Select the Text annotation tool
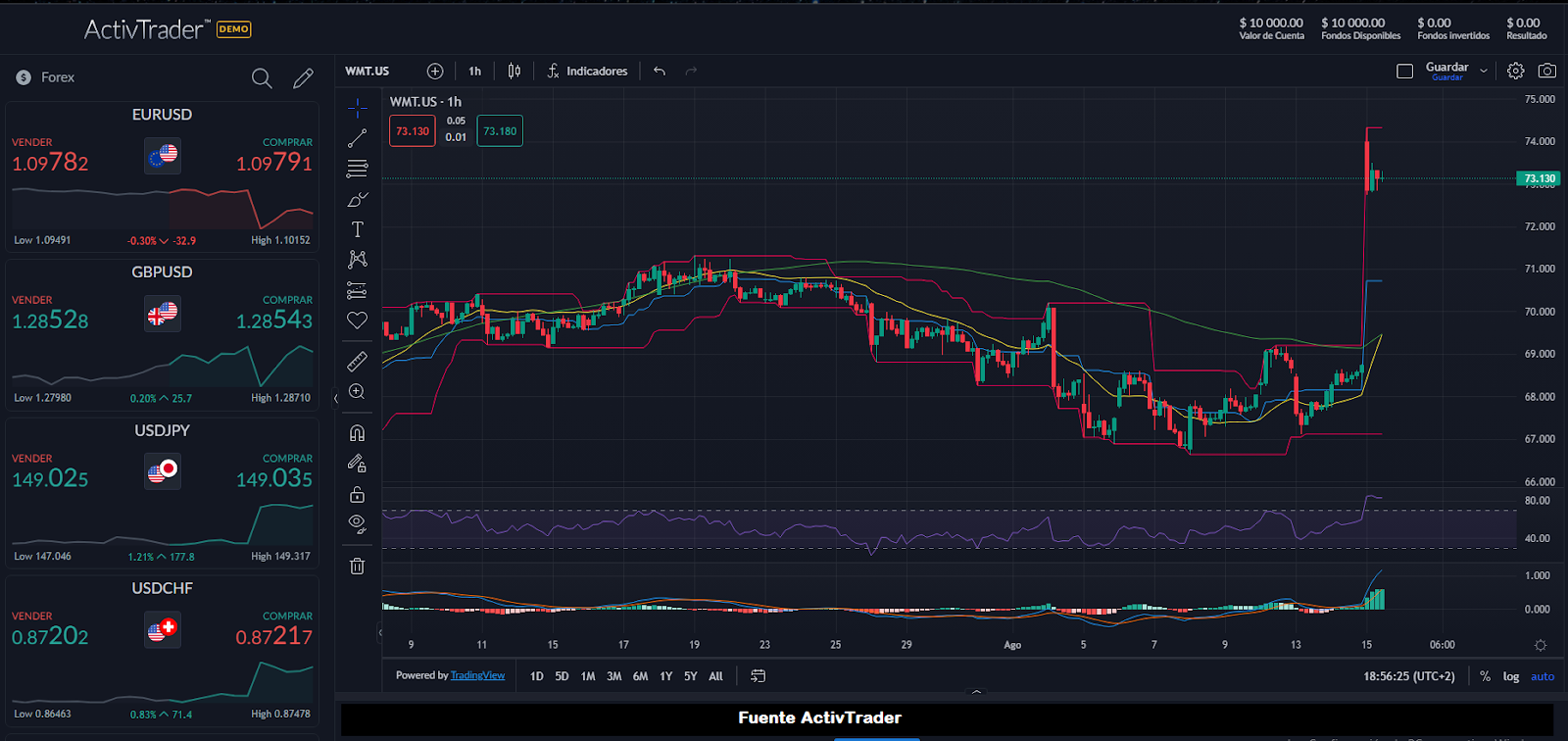The image size is (1568, 741). point(357,229)
